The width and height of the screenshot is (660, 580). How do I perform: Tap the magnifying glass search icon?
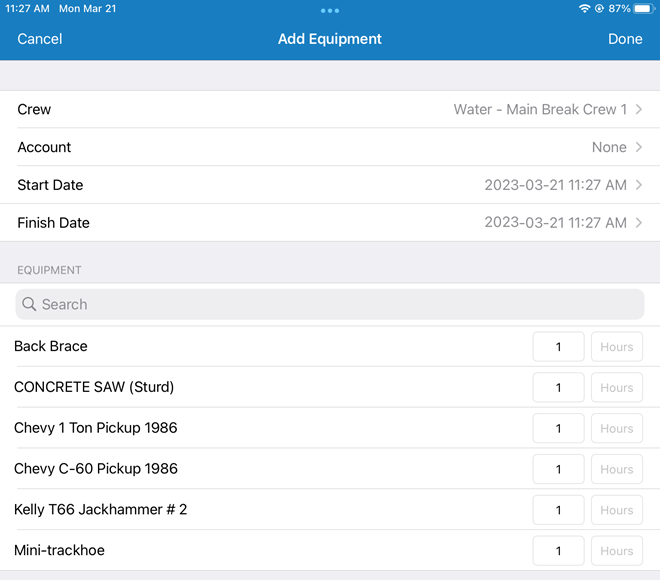click(29, 304)
